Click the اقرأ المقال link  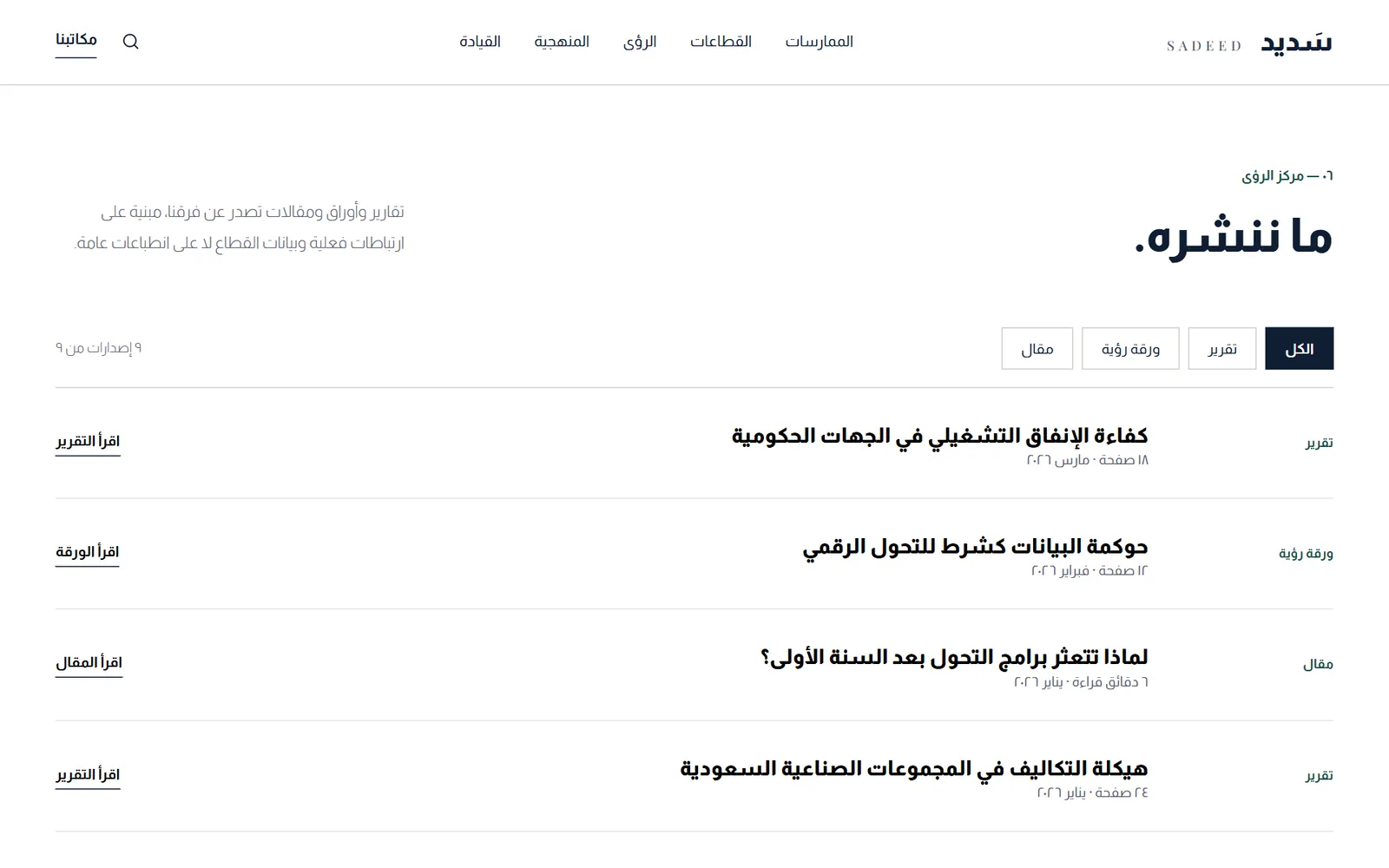click(x=89, y=664)
